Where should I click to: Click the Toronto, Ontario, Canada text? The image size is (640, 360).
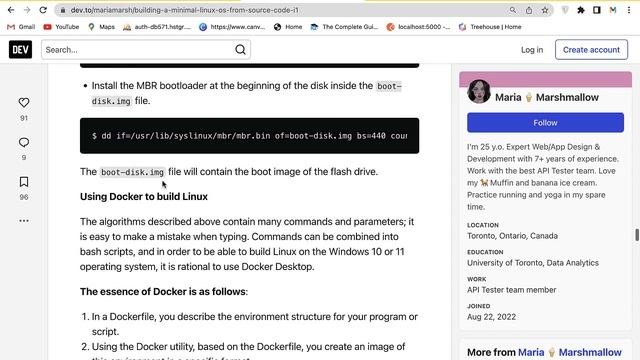coord(512,236)
